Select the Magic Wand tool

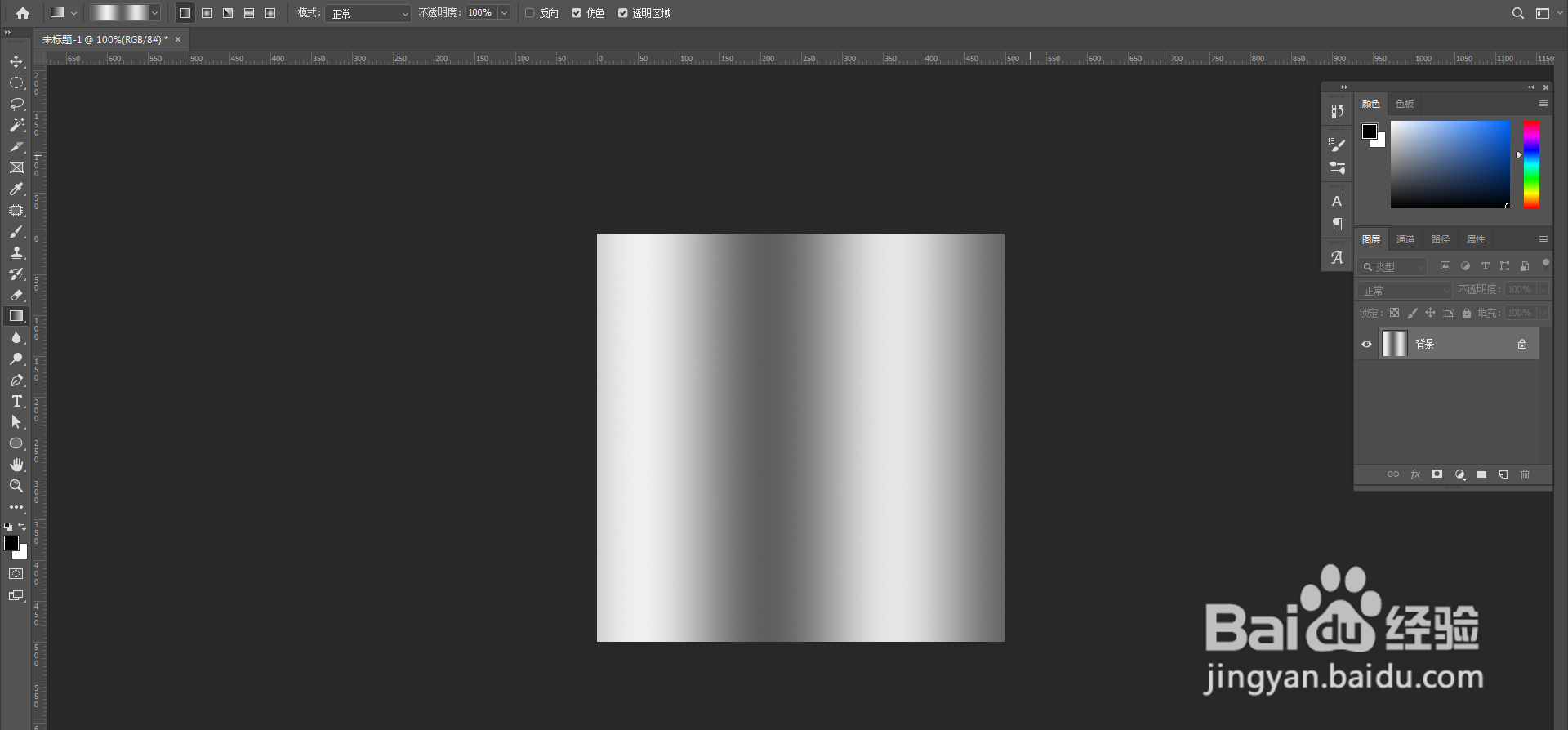pos(16,126)
